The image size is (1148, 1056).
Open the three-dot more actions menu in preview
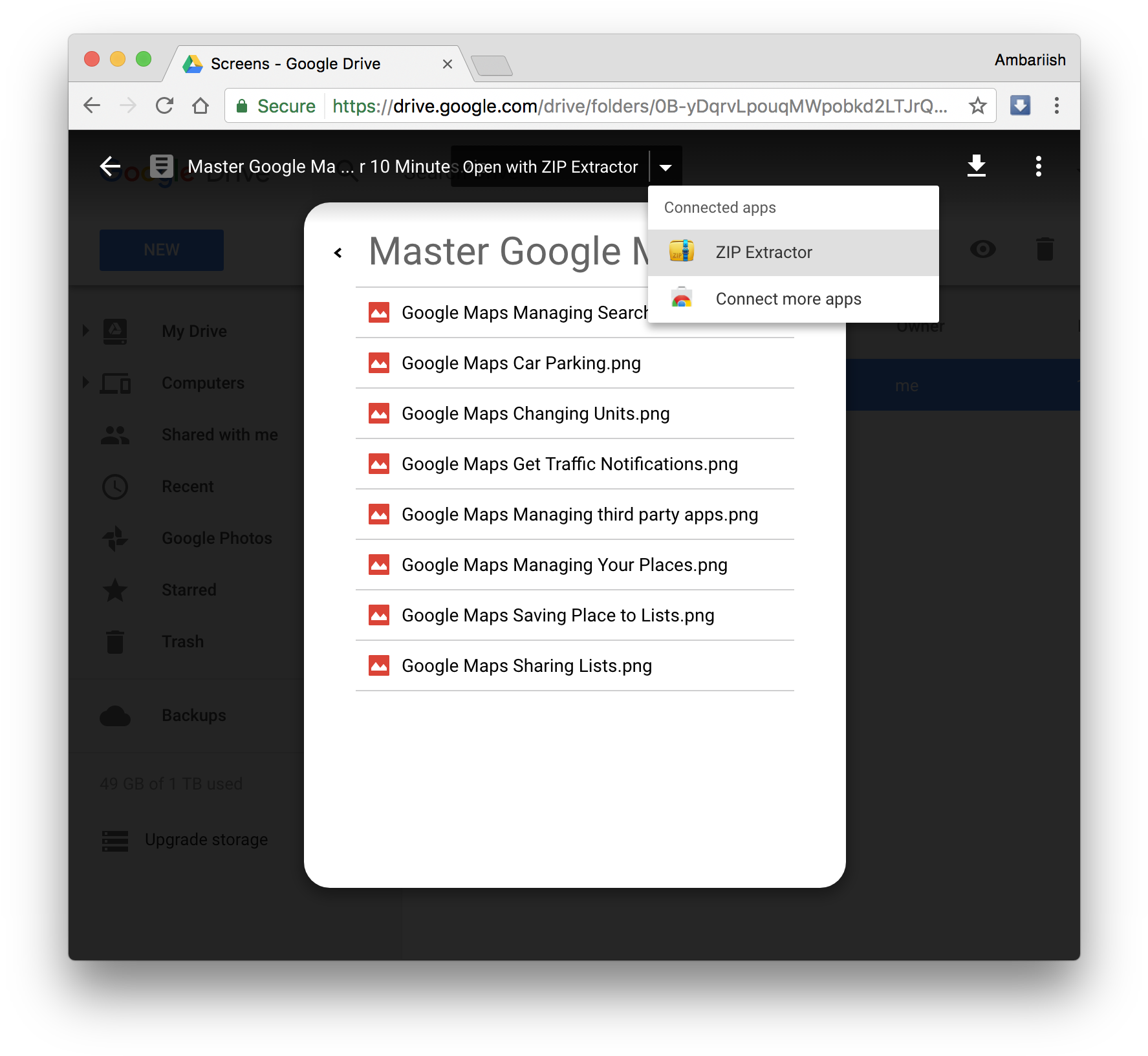[1038, 166]
